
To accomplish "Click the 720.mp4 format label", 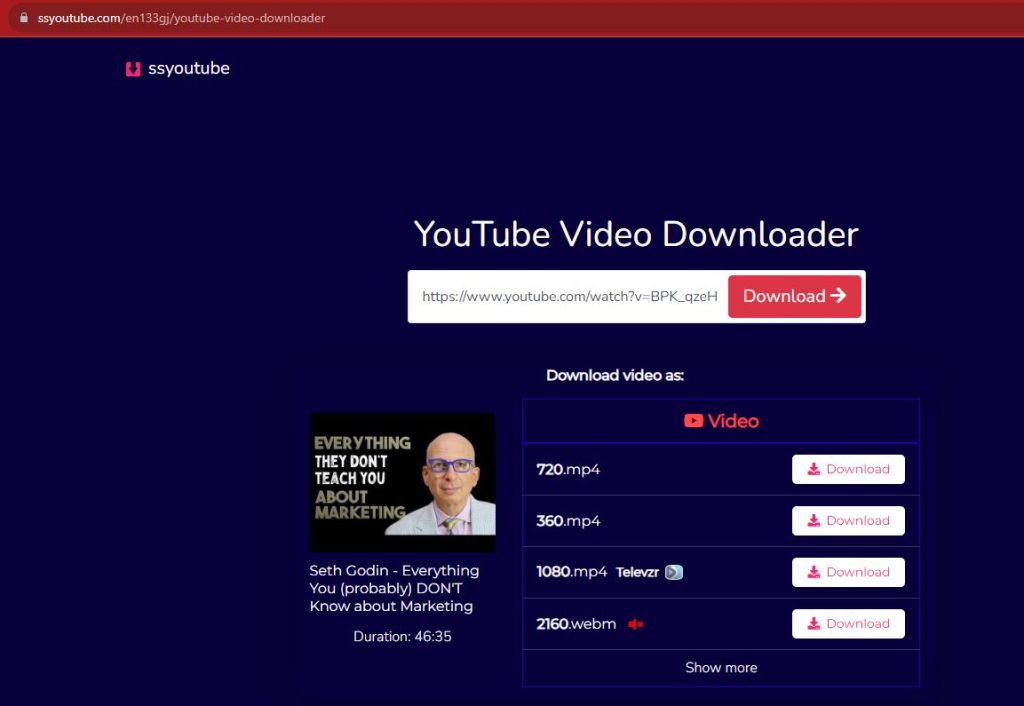I will click(x=568, y=469).
